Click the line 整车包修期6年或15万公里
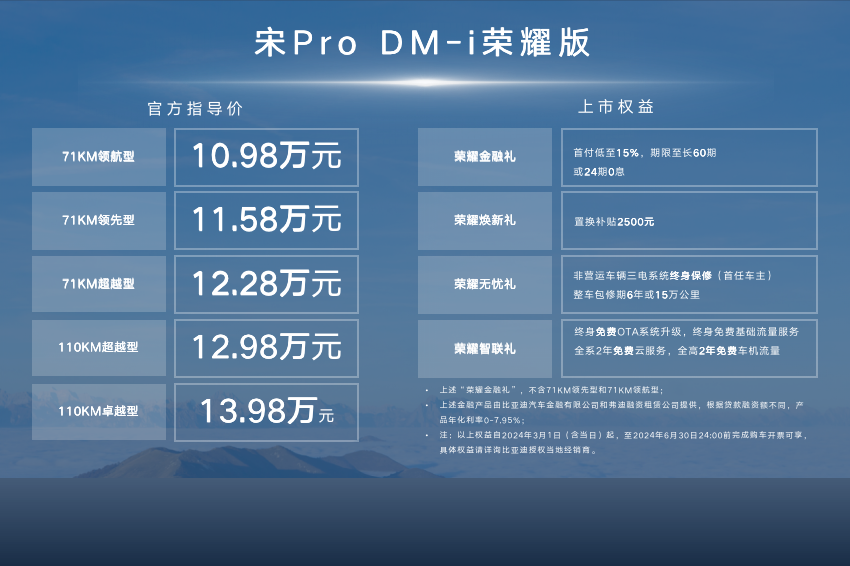This screenshot has height=566, width=850. coord(636,295)
